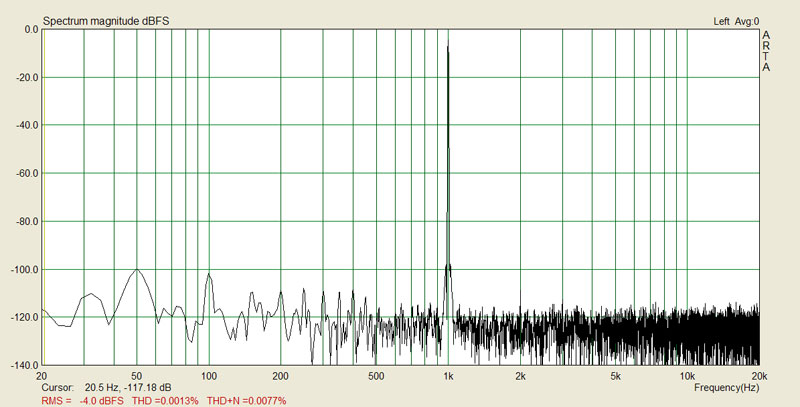Click the 'RMS = -4.0 dBFS' value
Screen dimensions: 800x407
click(x=82, y=401)
